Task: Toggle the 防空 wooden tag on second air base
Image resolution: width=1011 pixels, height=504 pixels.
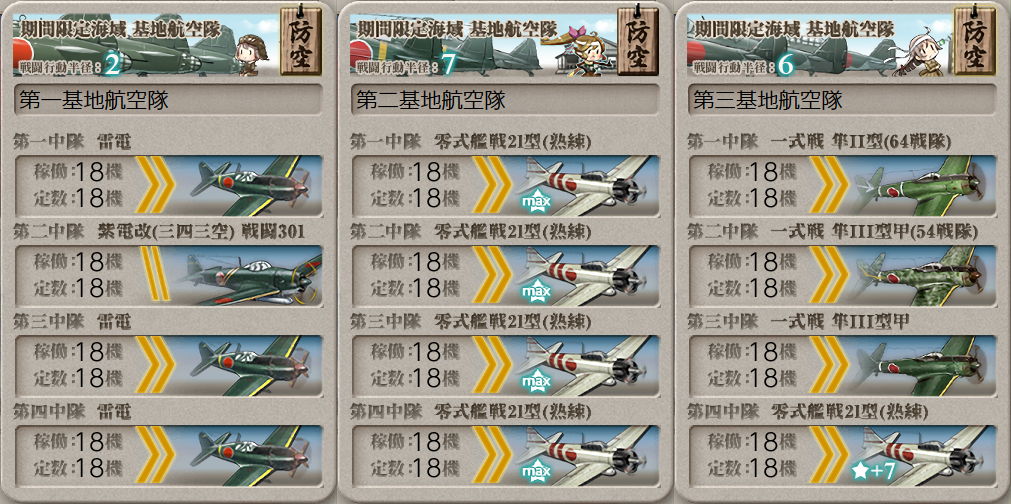Action: pos(636,41)
